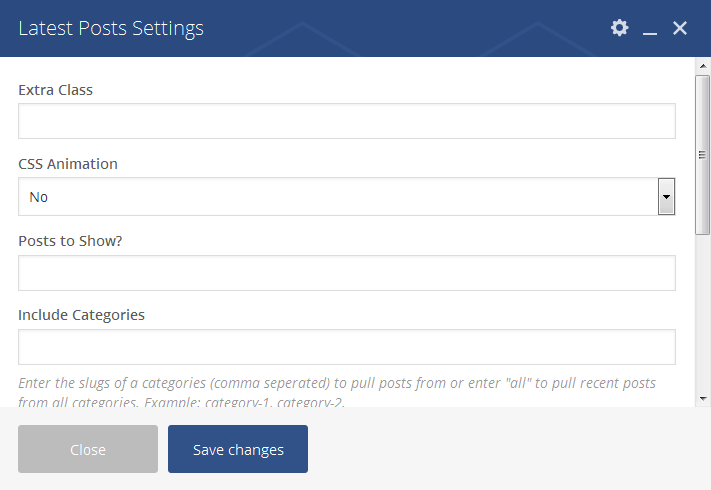Focus the Extra Class text field

pyautogui.click(x=347, y=121)
